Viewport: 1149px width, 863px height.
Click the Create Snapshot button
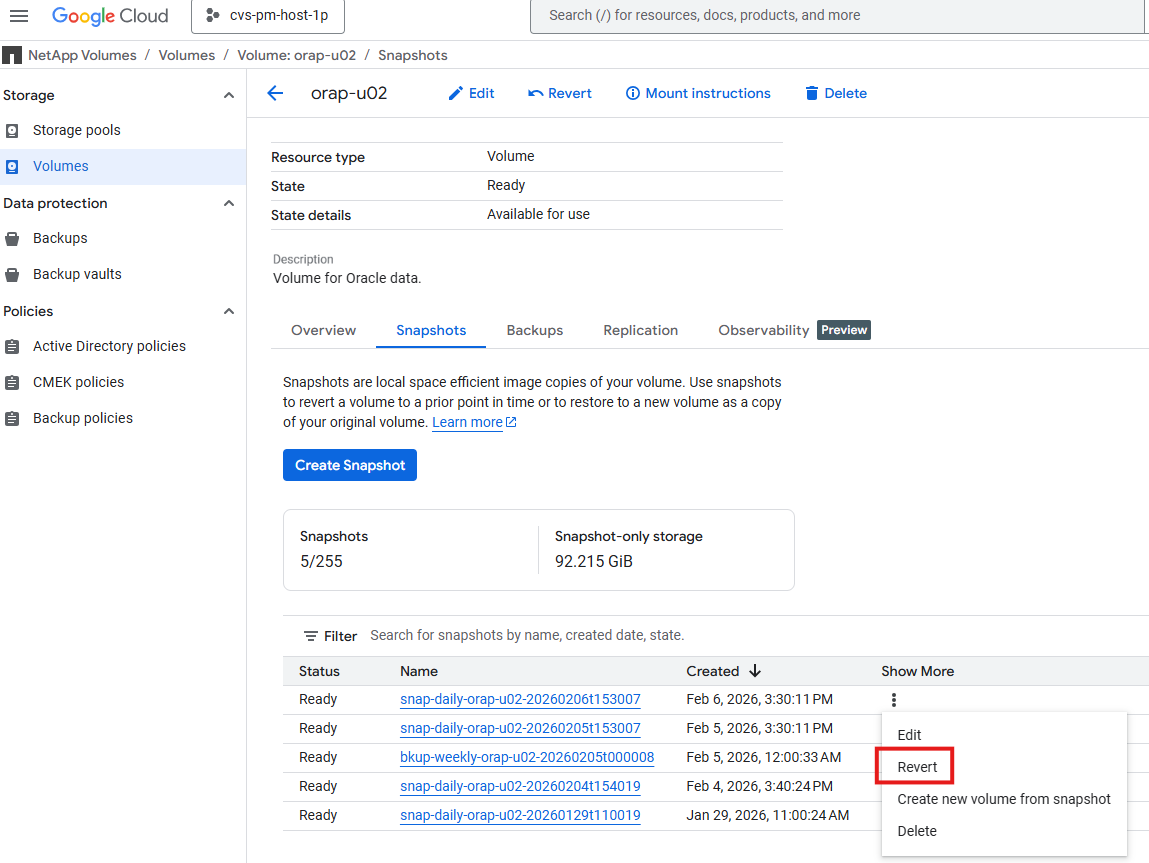(349, 464)
